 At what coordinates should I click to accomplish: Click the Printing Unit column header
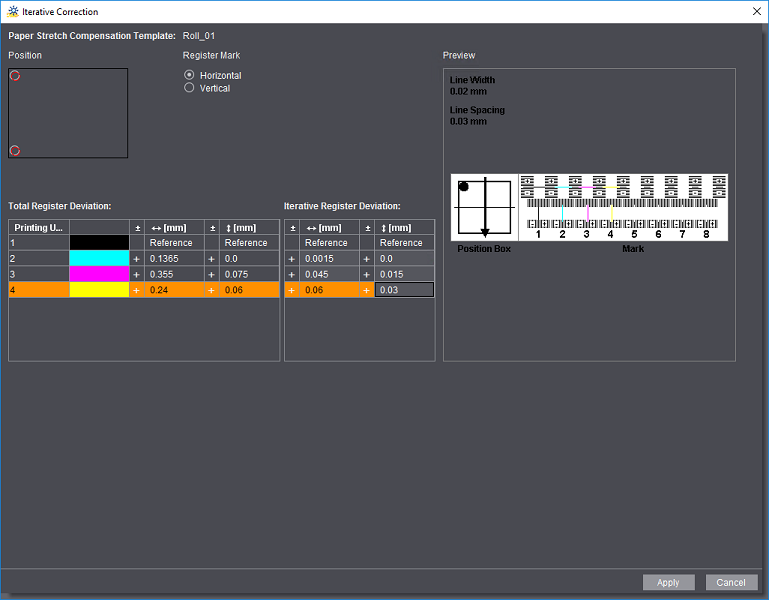pos(38,228)
